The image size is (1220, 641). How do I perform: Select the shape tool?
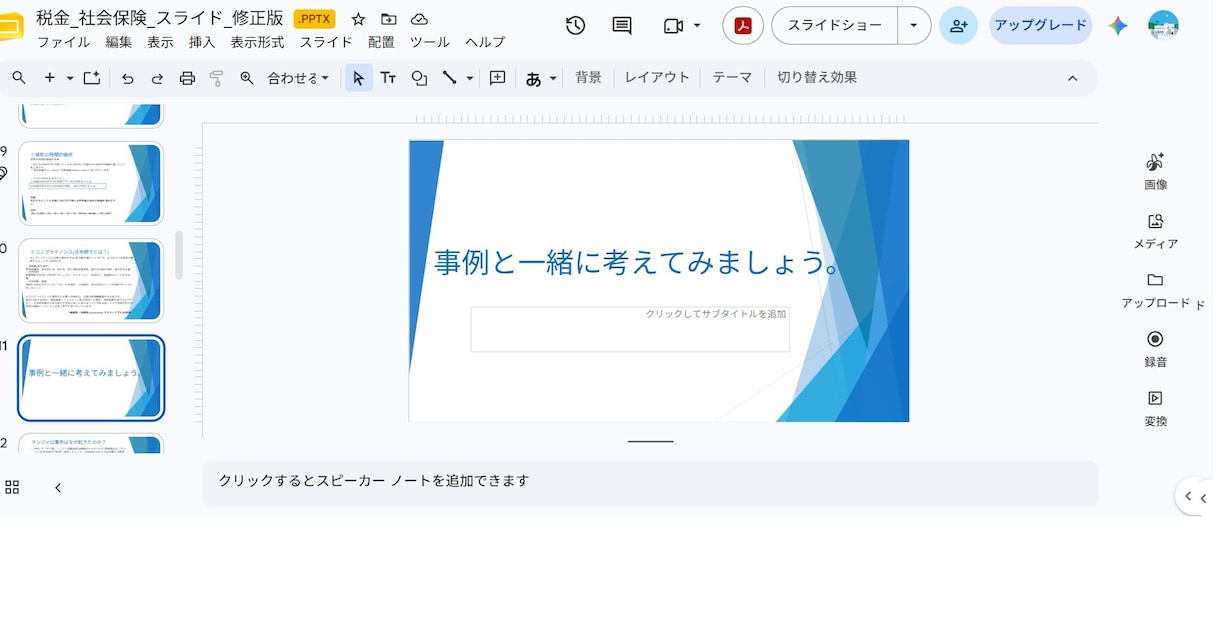(419, 78)
